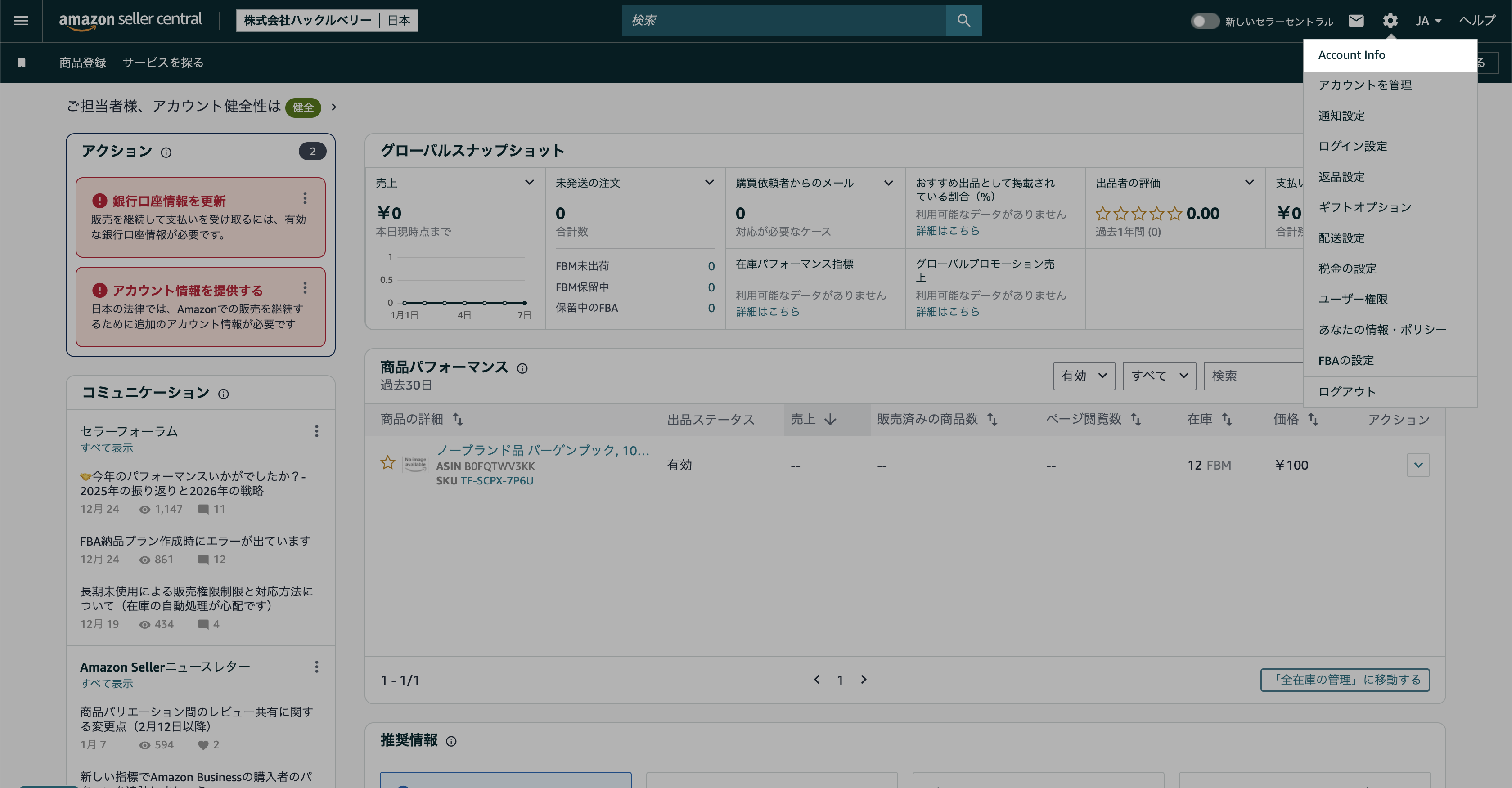The width and height of the screenshot is (1512, 788).
Task: Sort by 在庫 column
Action: (1227, 420)
